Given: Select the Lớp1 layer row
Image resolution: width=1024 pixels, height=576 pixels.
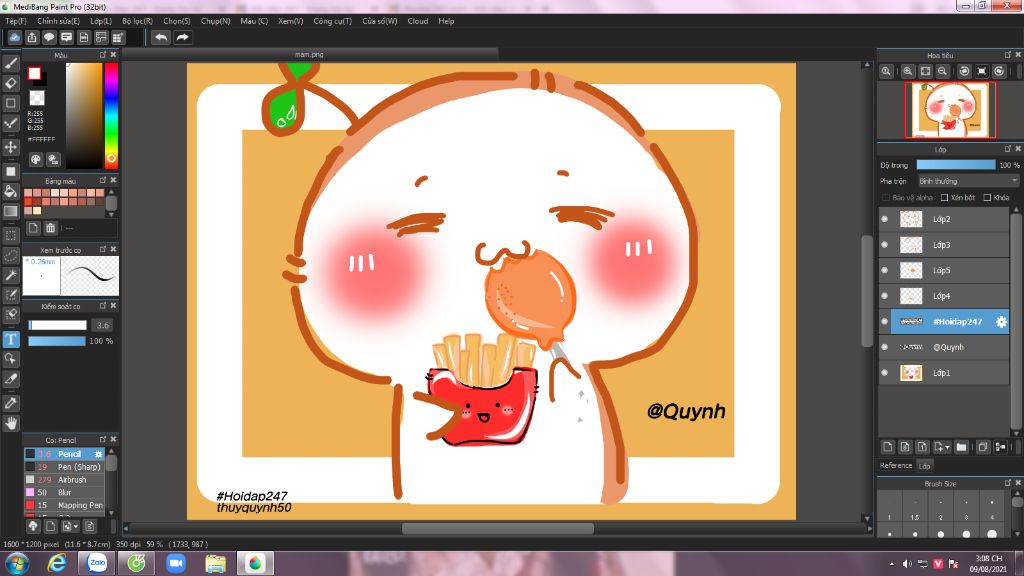Looking at the screenshot, I should [944, 373].
